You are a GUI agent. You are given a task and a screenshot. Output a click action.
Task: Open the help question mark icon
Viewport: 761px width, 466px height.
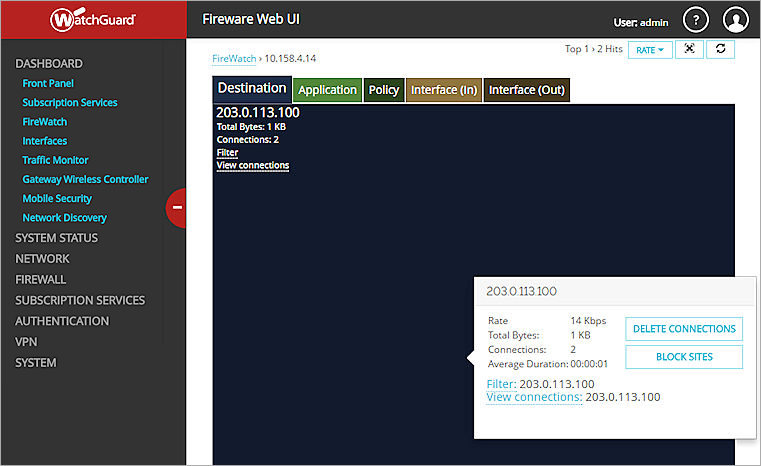pyautogui.click(x=695, y=20)
